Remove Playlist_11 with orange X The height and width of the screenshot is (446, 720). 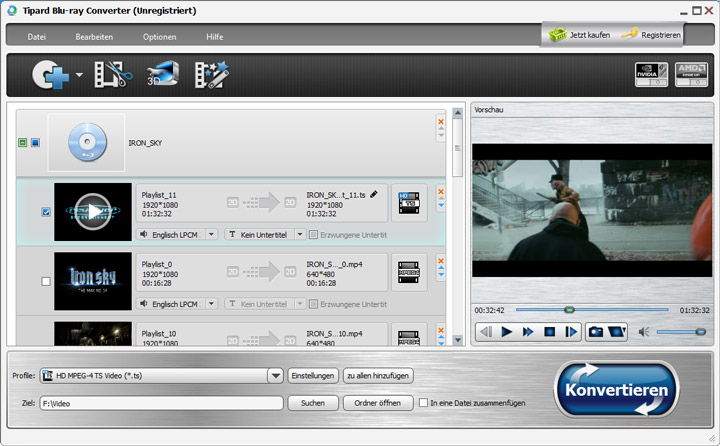pos(441,191)
